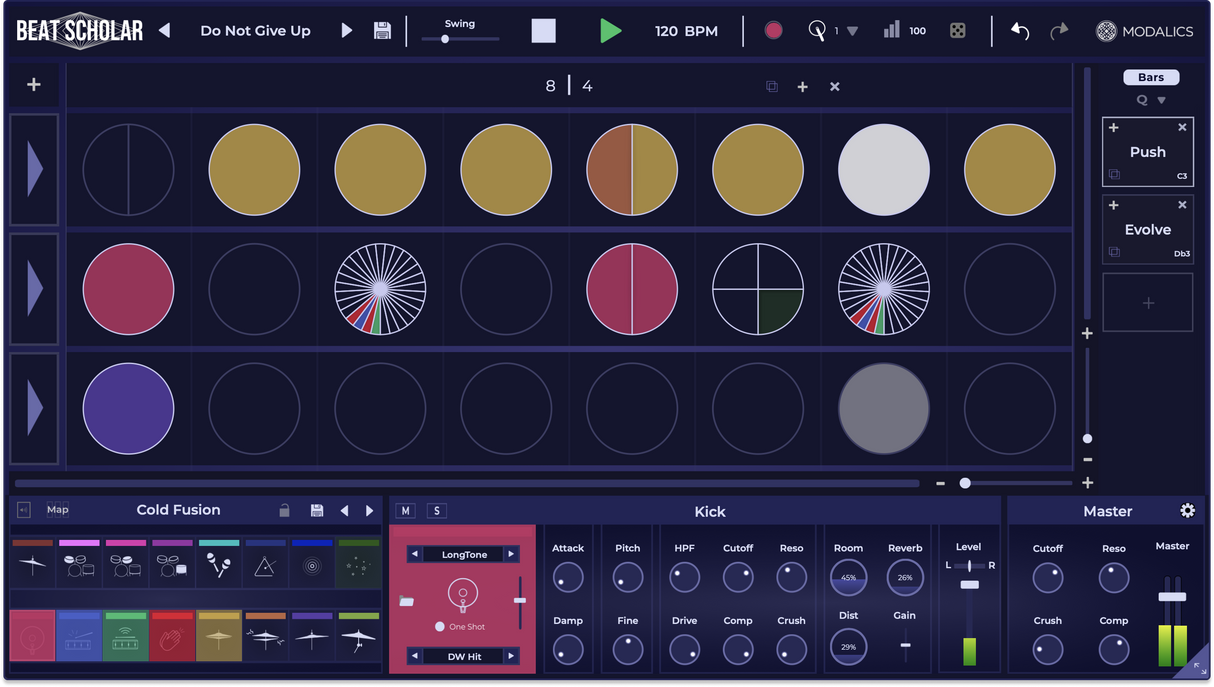Select the maracas shaker pad
This screenshot has width=1214, height=687.
point(218,566)
